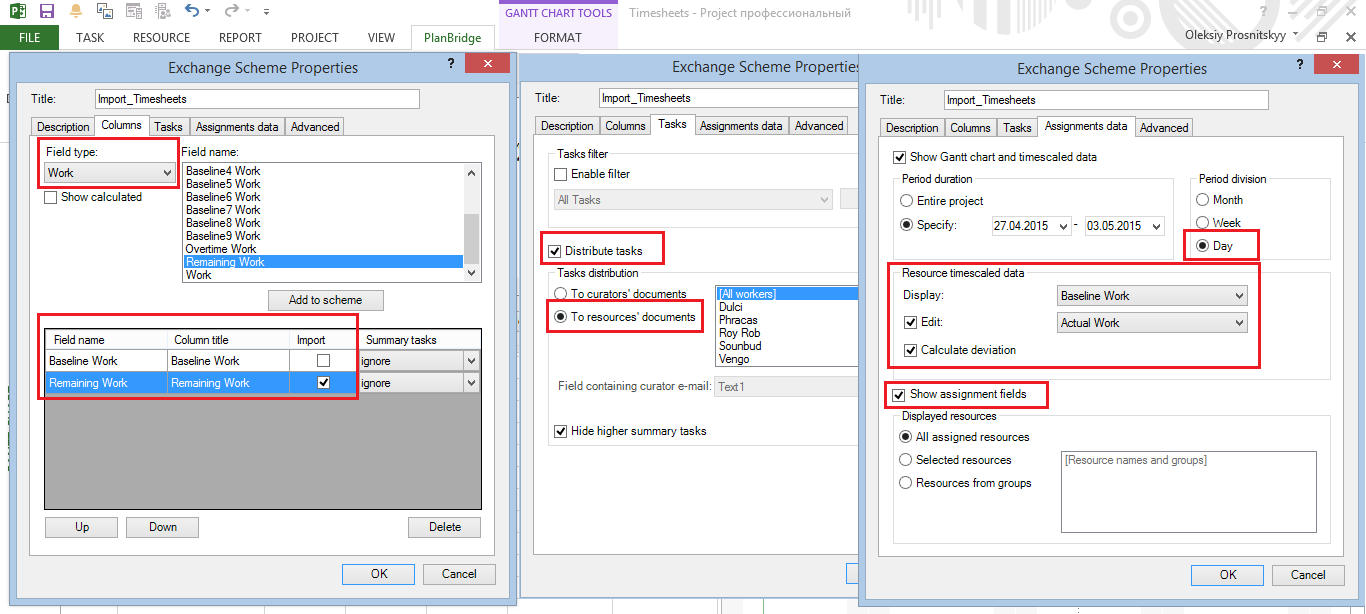
Task: Select To curators' documents radio button
Action: pyautogui.click(x=560, y=294)
